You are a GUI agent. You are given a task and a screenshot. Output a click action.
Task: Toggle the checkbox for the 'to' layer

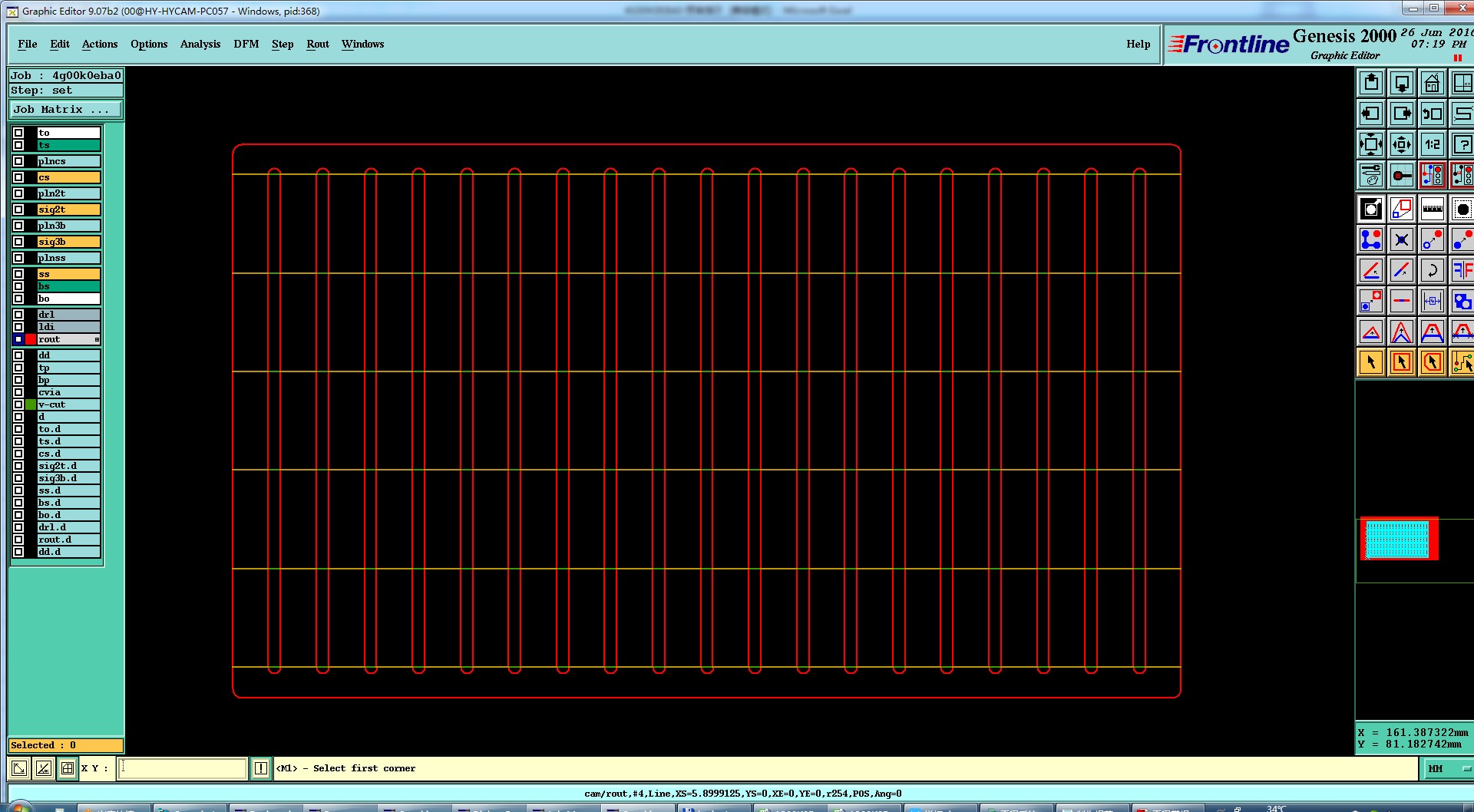click(18, 133)
